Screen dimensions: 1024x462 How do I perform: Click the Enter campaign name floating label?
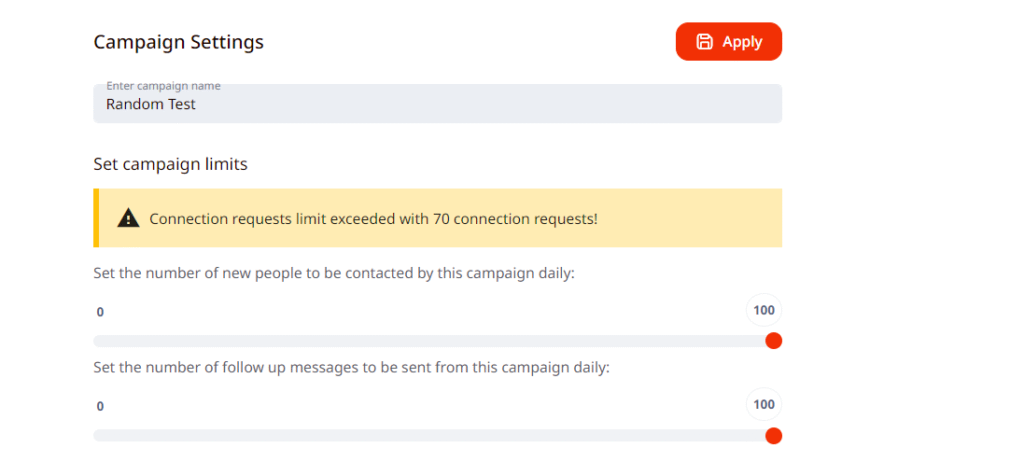(163, 86)
